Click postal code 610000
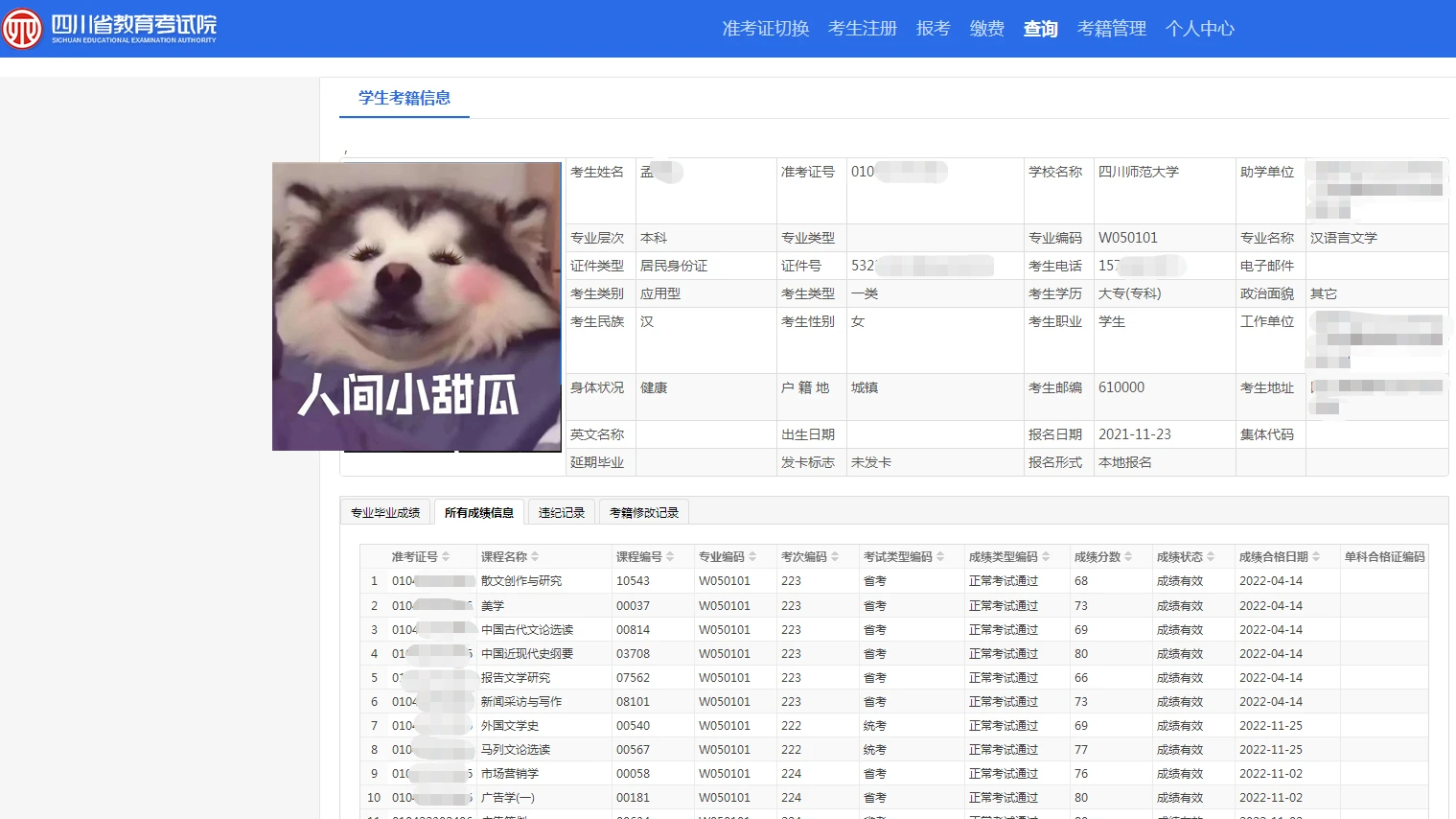Image resolution: width=1456 pixels, height=819 pixels. tap(1121, 387)
